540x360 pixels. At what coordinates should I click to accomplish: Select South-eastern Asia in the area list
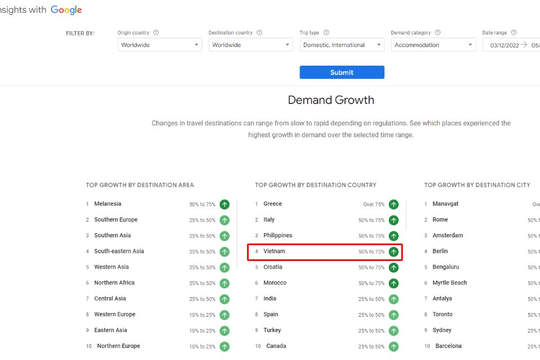[x=119, y=251]
